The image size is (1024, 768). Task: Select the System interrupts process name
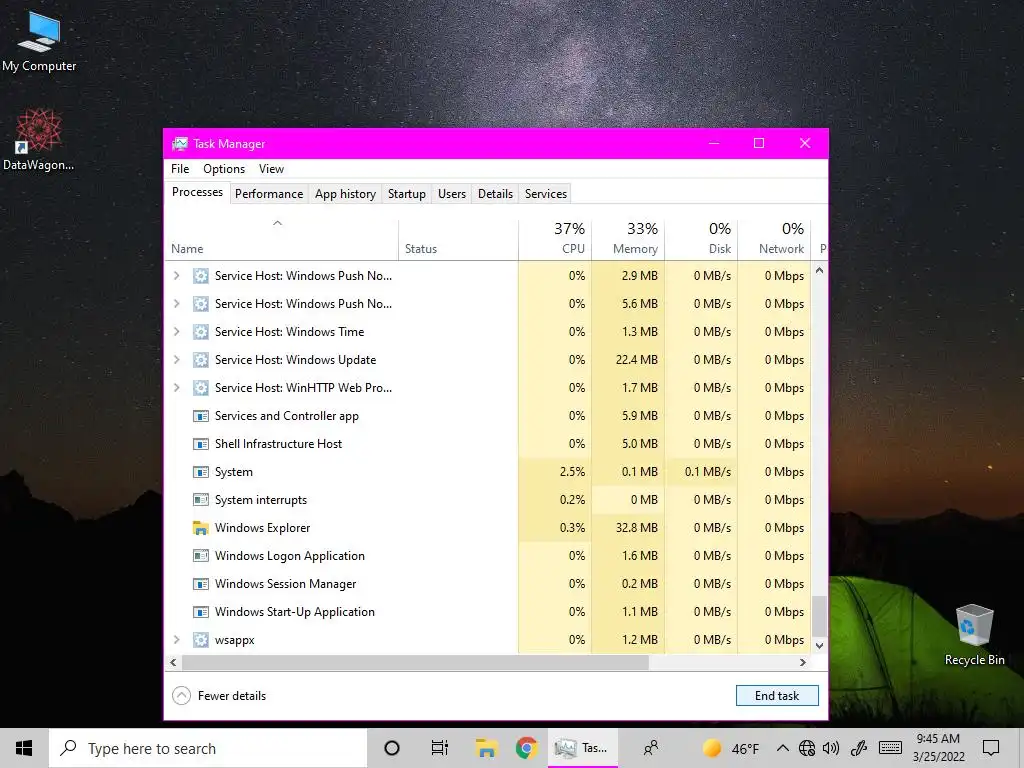point(261,500)
